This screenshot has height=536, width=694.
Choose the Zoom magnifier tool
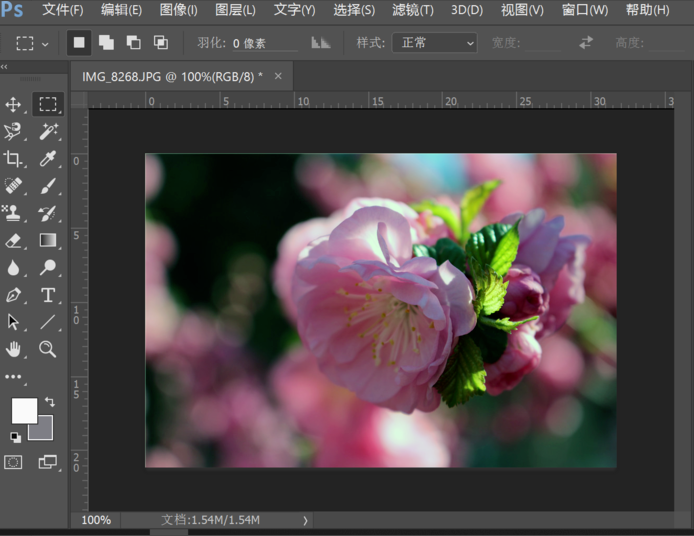47,349
